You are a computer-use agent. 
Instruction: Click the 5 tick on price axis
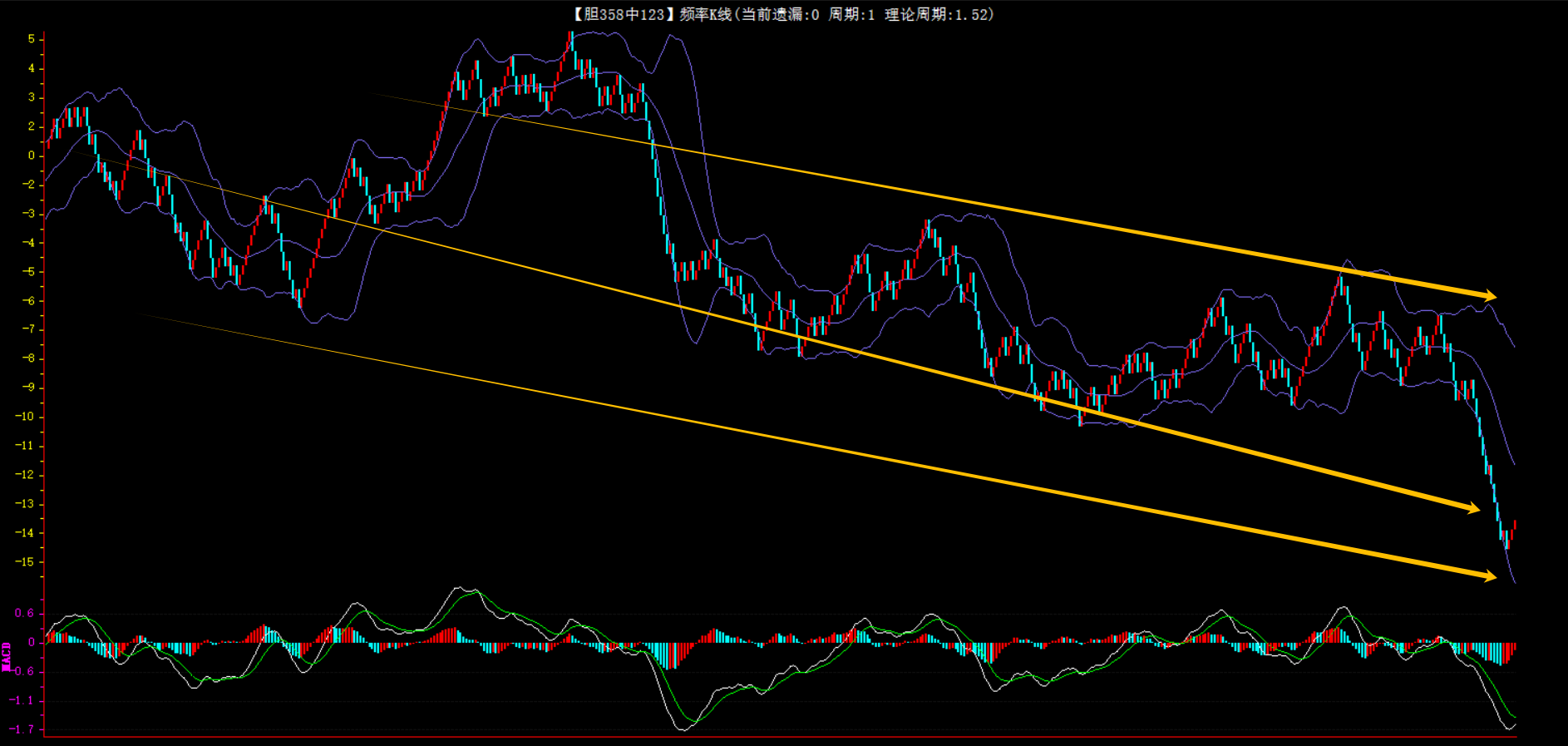point(31,39)
